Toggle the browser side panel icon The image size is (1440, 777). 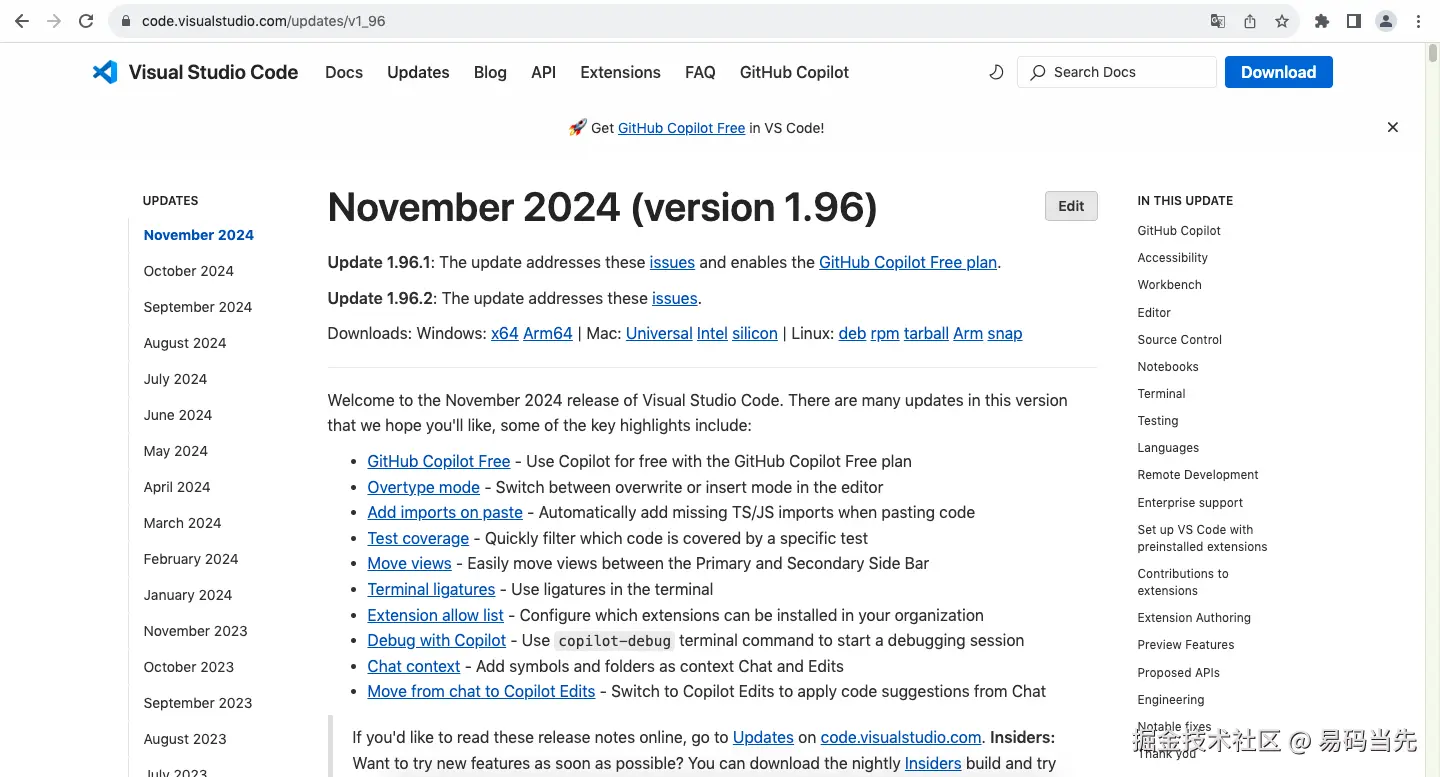[x=1354, y=21]
